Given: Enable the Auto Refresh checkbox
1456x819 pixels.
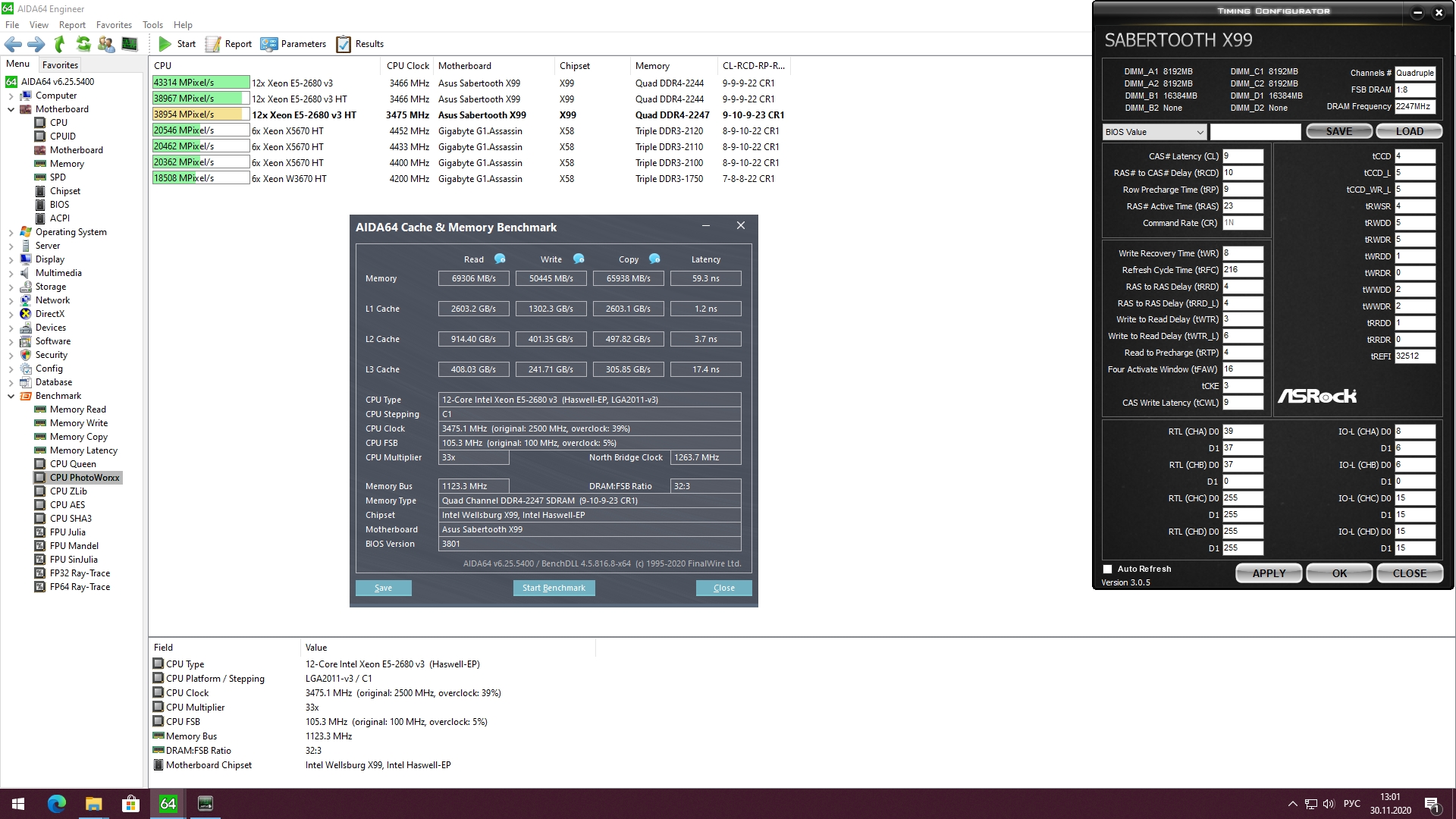Looking at the screenshot, I should point(1108,569).
